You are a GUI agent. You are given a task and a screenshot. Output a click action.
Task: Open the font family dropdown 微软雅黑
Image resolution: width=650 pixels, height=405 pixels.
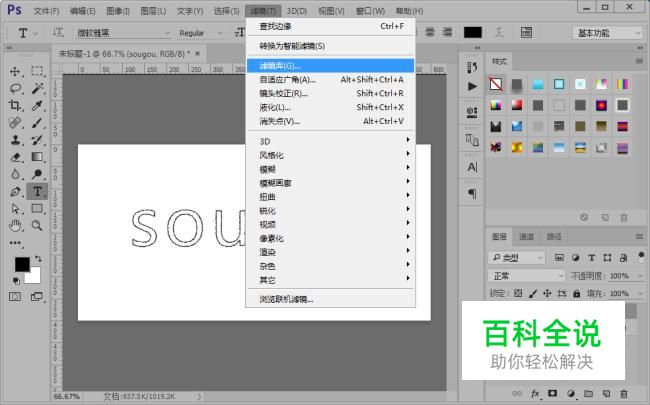[124, 33]
